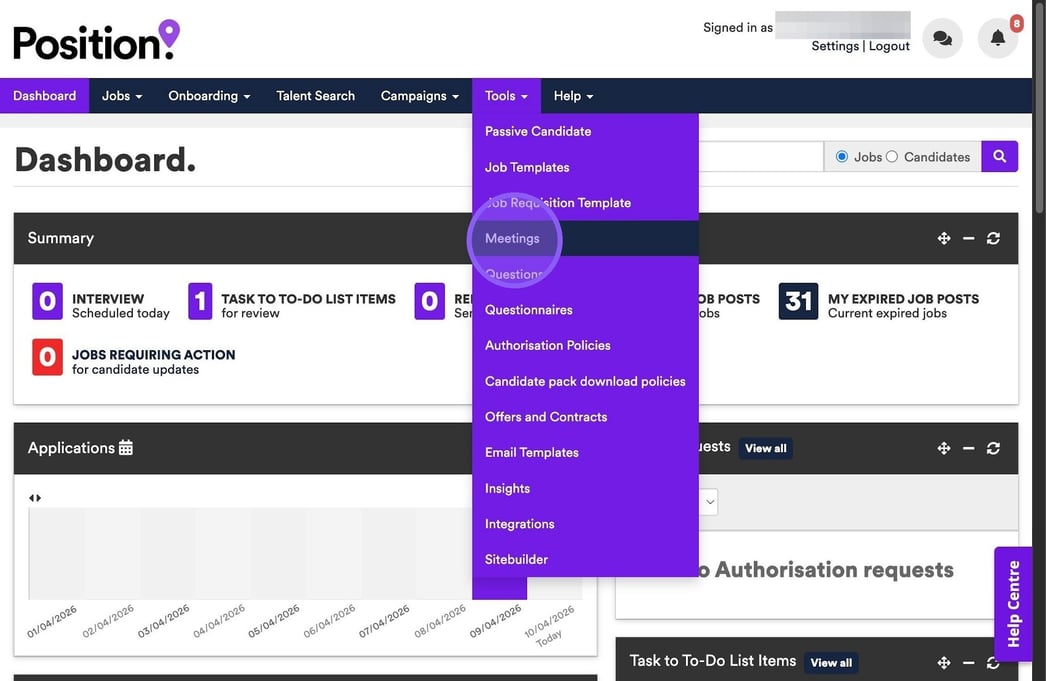Click View all for To-Do List Items
This screenshot has height=681, width=1046.
(x=831, y=662)
